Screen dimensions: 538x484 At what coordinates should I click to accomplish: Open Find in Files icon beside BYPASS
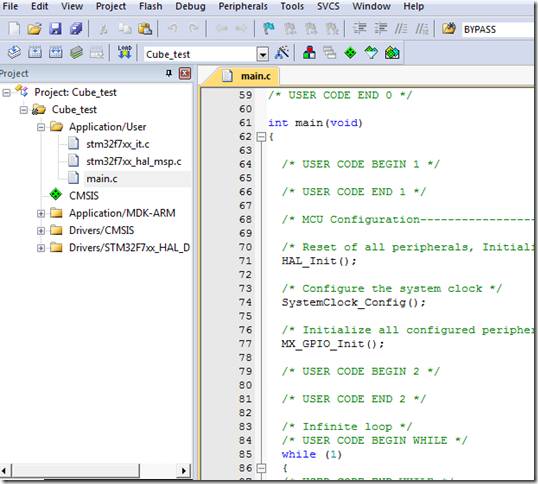point(448,29)
